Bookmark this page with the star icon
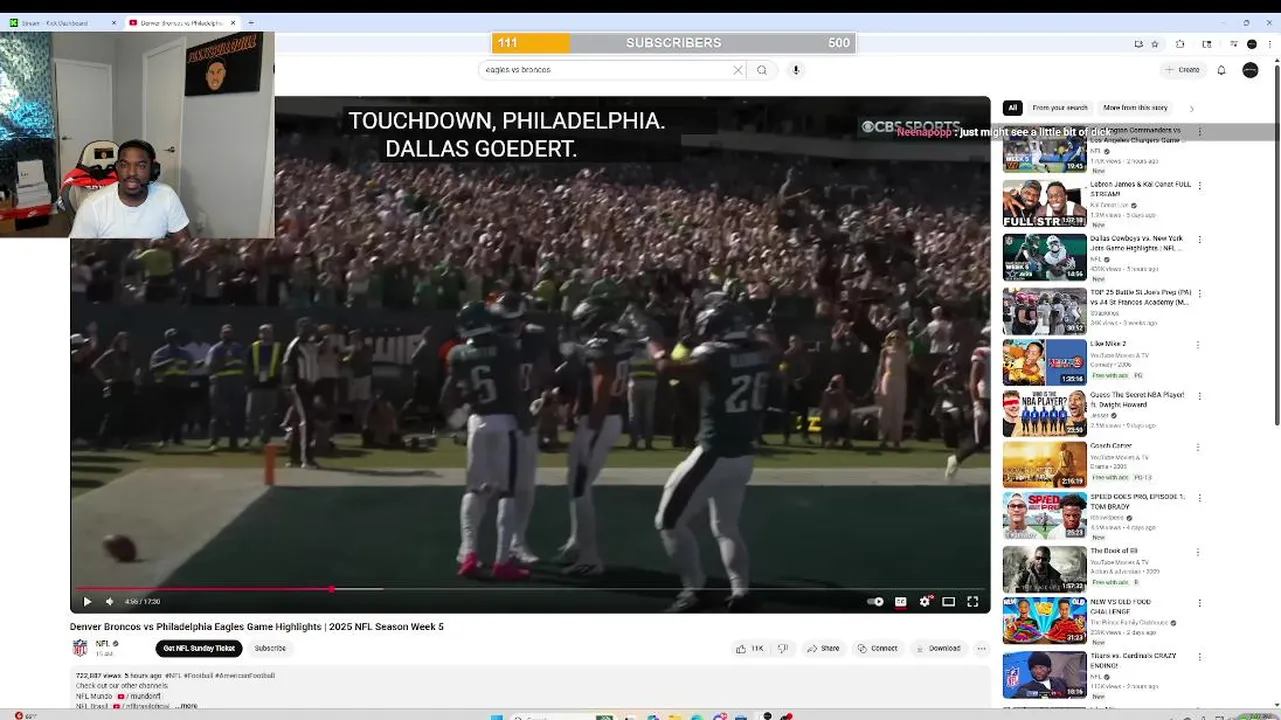Viewport: 1281px width, 720px height. click(1155, 44)
